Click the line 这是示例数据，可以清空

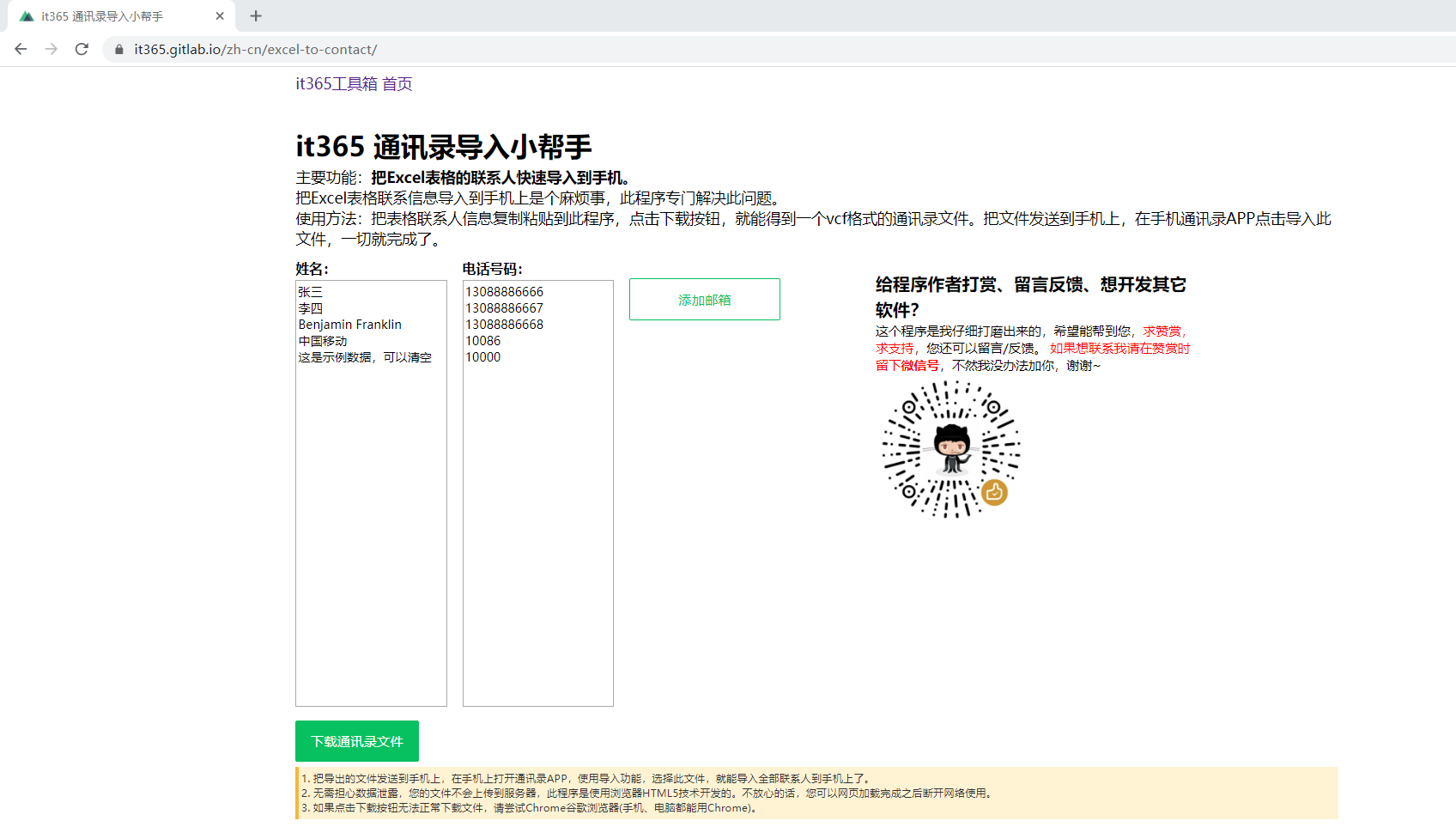pos(365,357)
